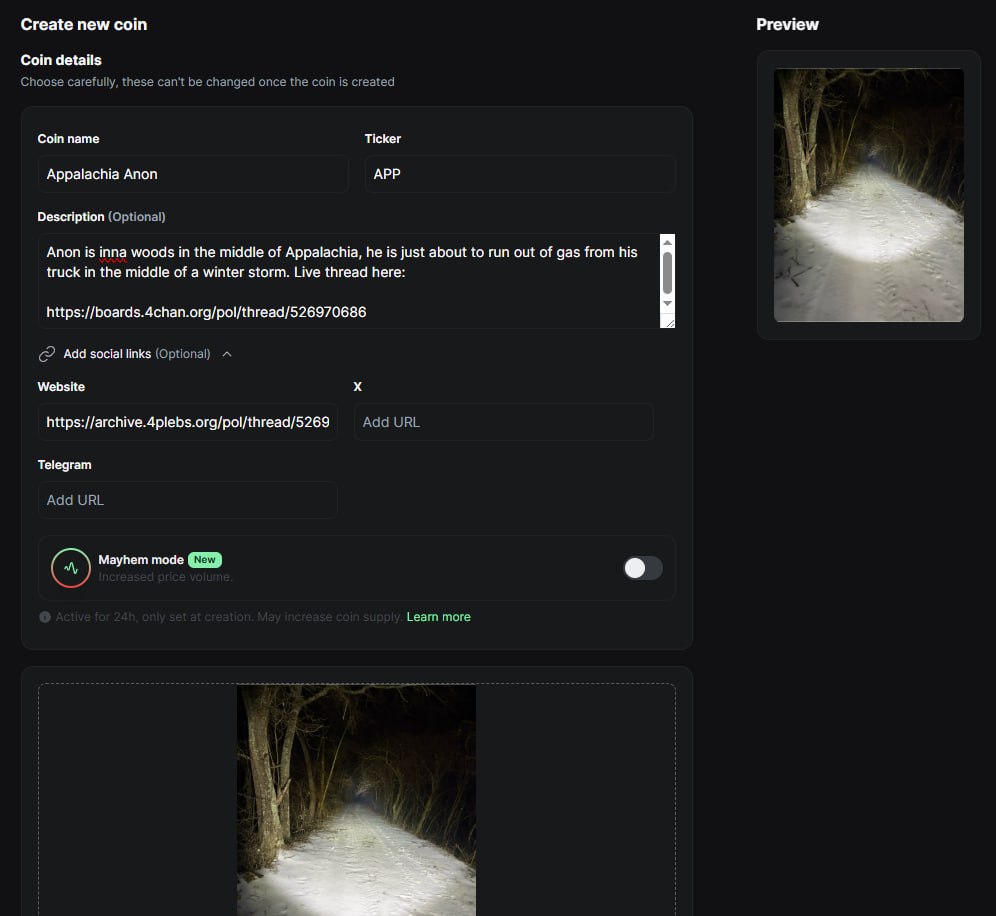Click the chain link icon beside social links
The image size is (996, 916).
pyautogui.click(x=47, y=354)
